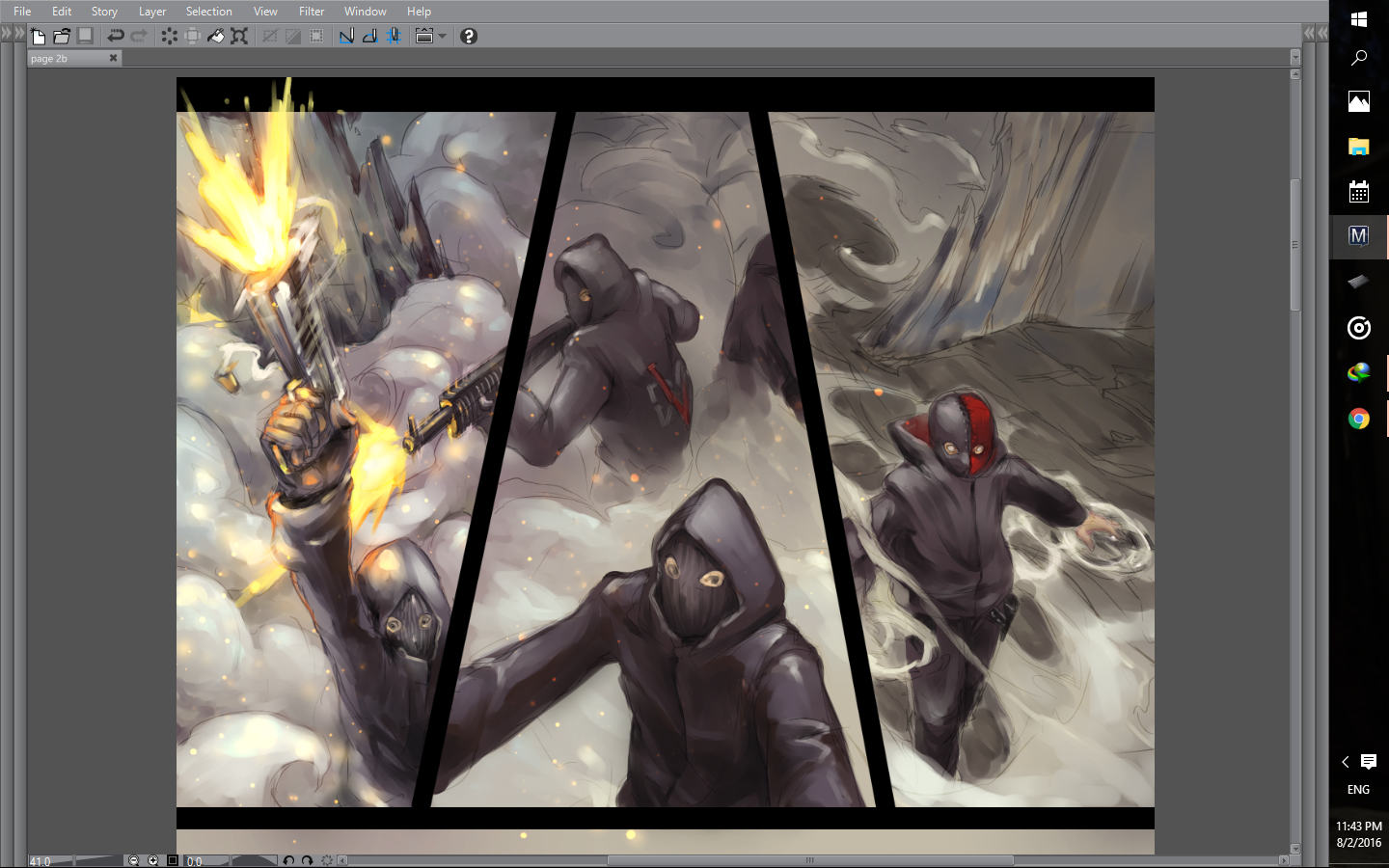The height and width of the screenshot is (868, 1389).
Task: Open the Action Center notifications icon
Action: point(1369,762)
